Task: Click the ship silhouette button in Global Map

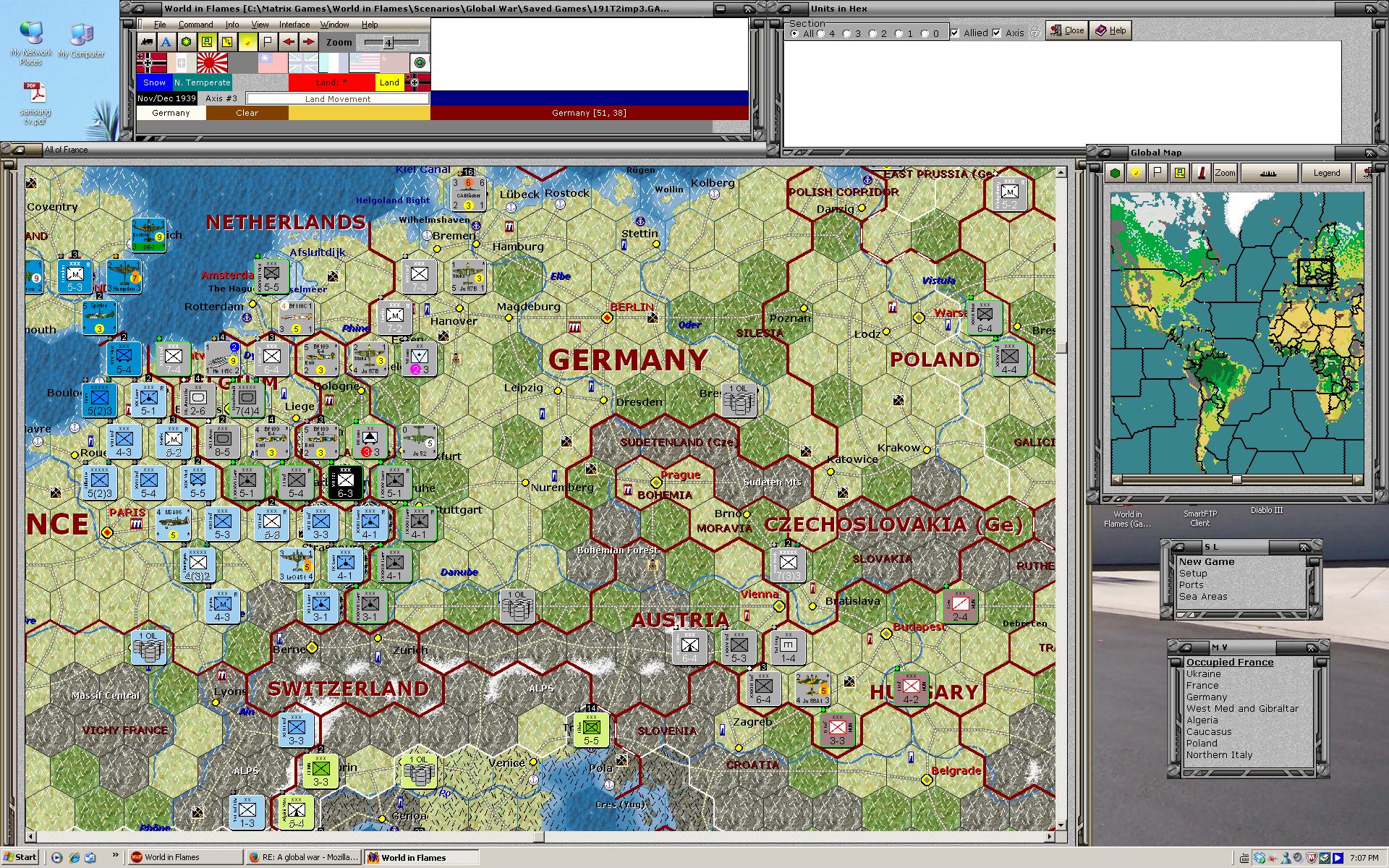Action: [1268, 173]
